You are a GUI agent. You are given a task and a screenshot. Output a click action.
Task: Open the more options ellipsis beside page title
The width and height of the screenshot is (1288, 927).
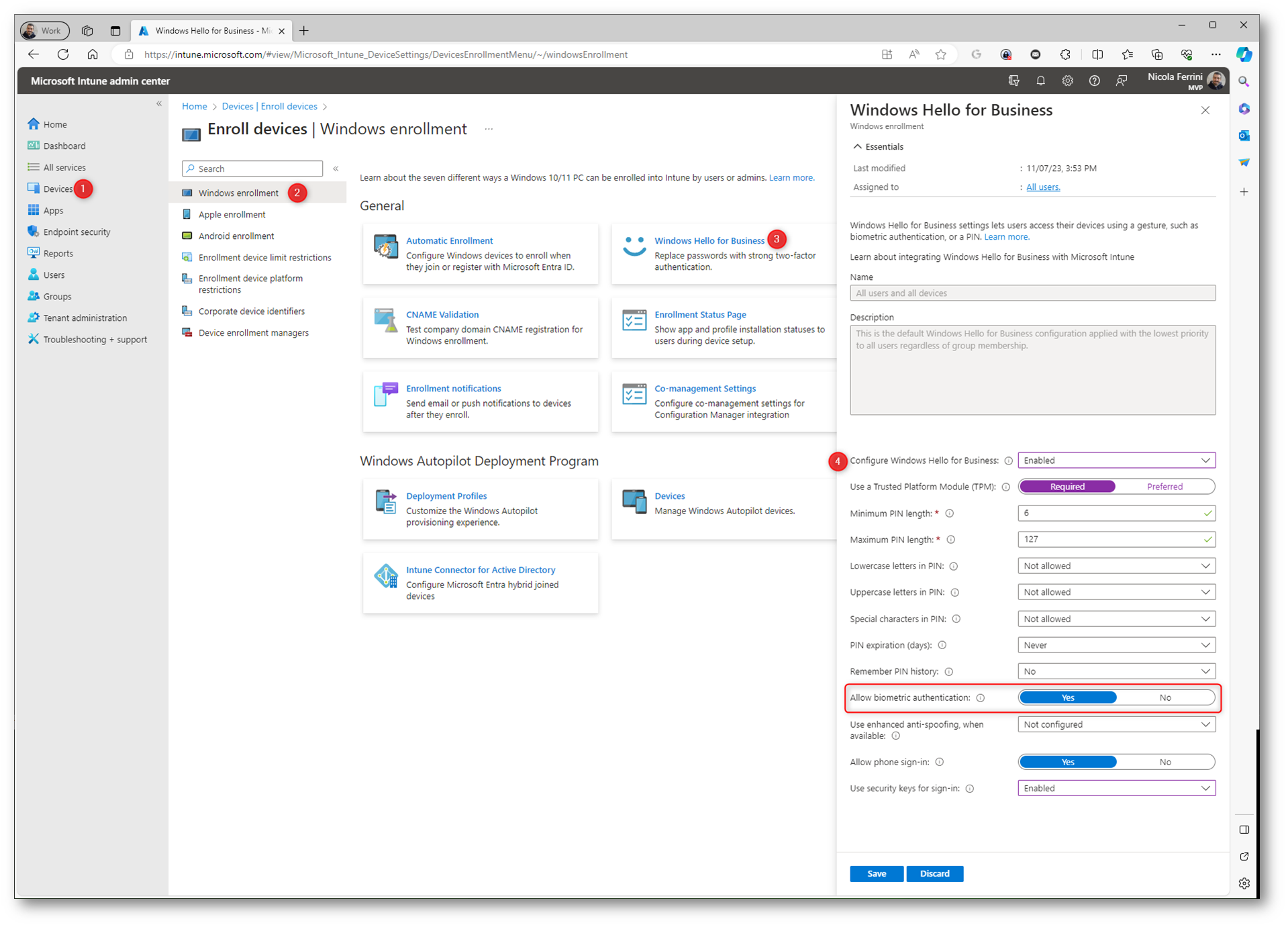tap(489, 129)
